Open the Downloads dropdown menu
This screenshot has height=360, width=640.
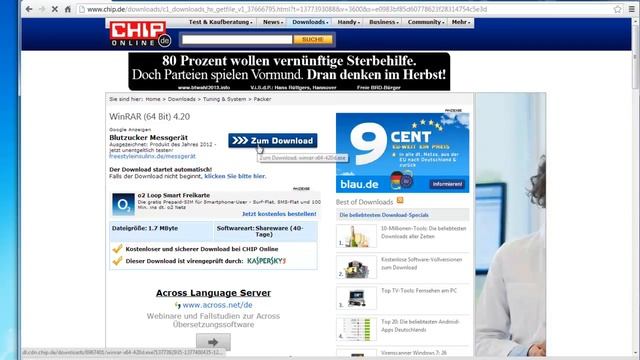[310, 22]
